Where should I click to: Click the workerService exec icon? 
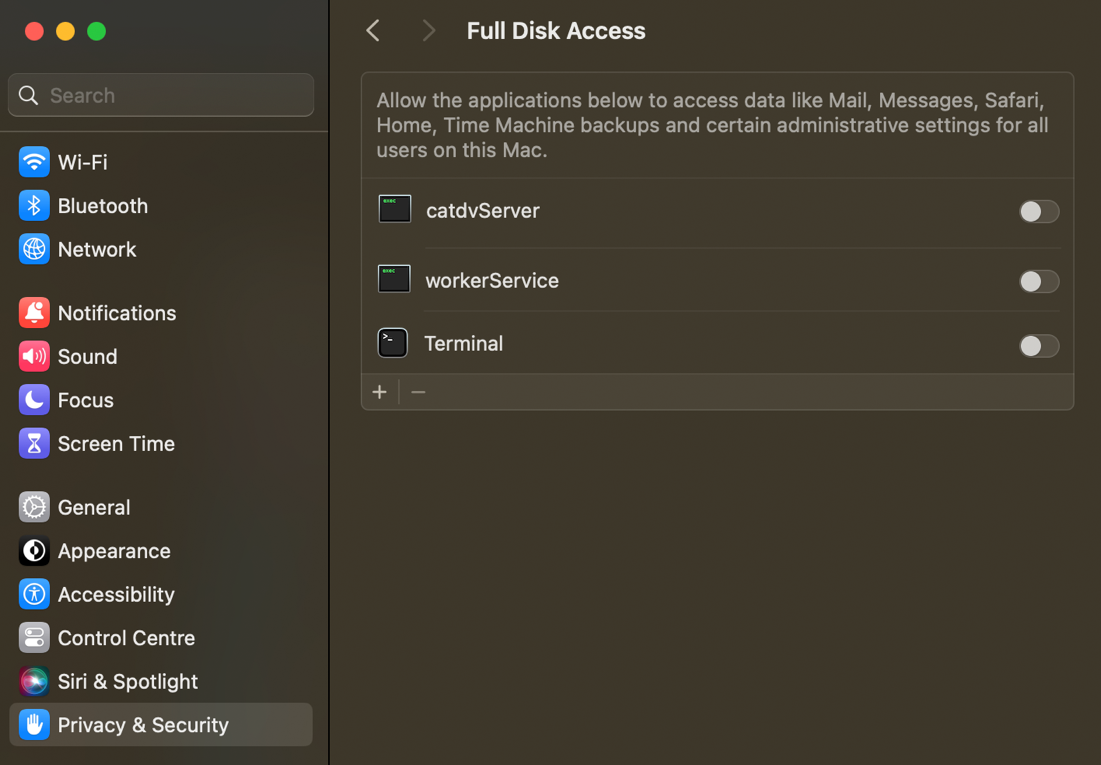tap(394, 279)
